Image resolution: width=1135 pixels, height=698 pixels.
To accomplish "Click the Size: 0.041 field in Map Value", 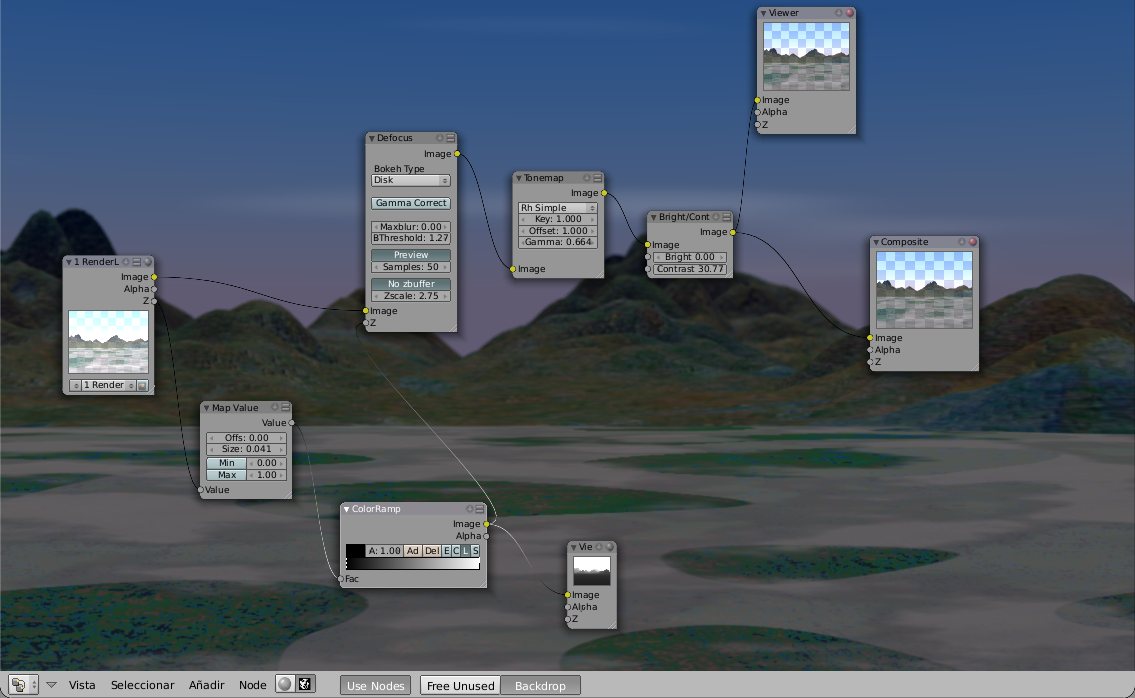I will (246, 449).
